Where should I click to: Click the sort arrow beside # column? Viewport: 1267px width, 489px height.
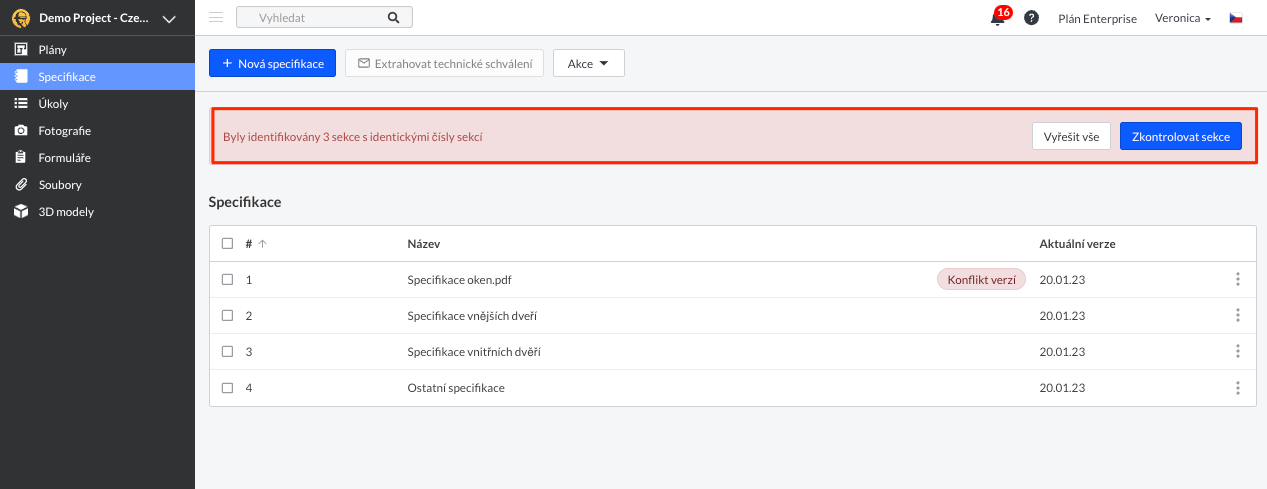coord(263,244)
